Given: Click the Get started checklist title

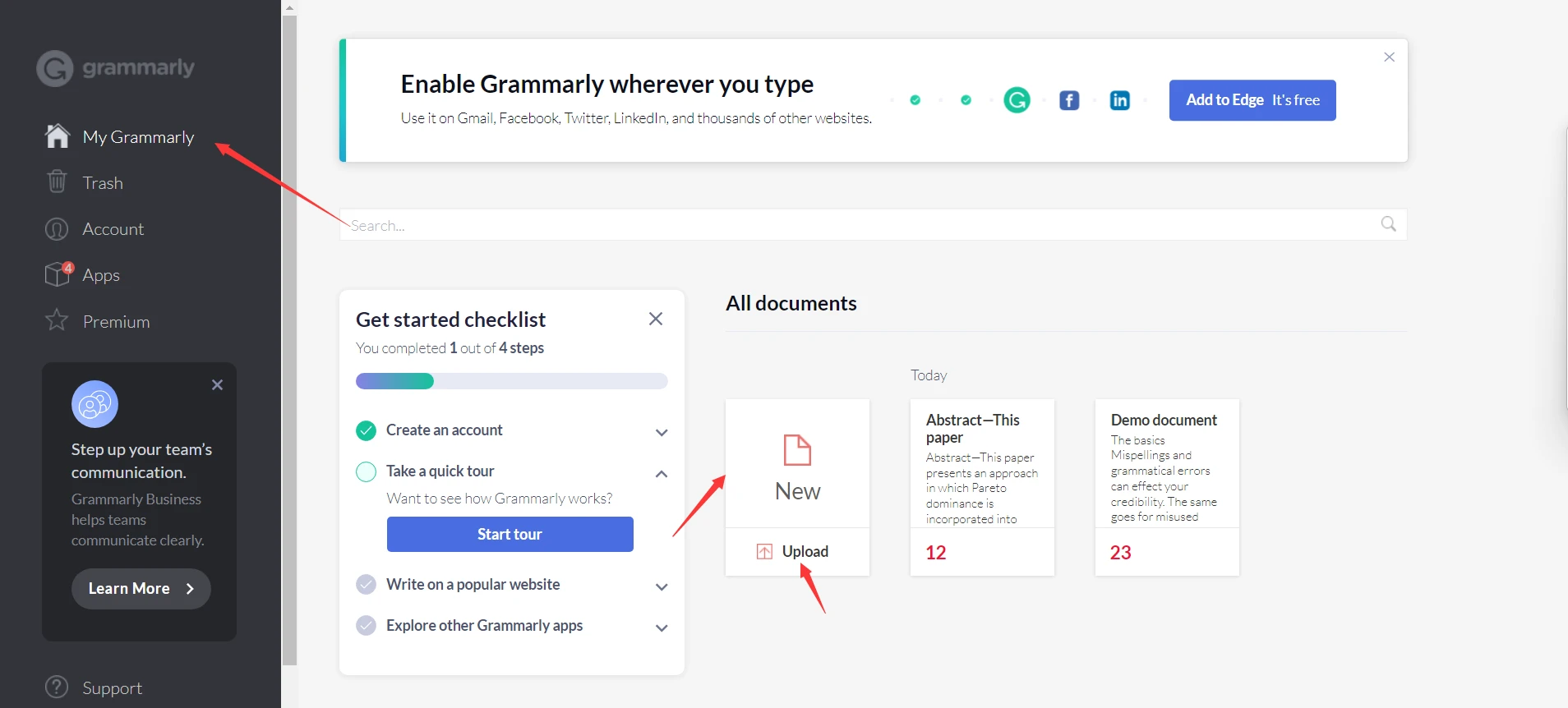Looking at the screenshot, I should (450, 320).
